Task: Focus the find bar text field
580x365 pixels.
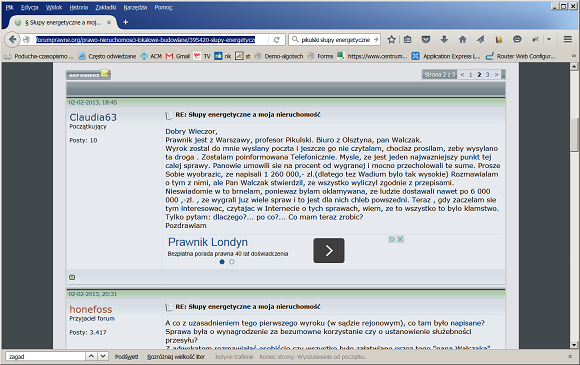Action: click(45, 356)
